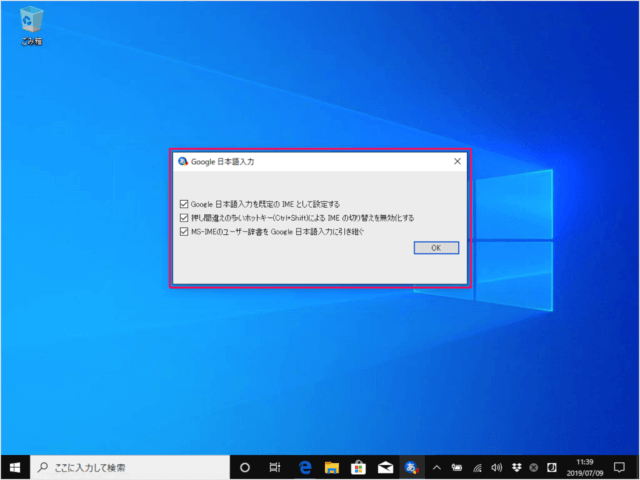Open the volume speaker tray icon

tap(496, 468)
